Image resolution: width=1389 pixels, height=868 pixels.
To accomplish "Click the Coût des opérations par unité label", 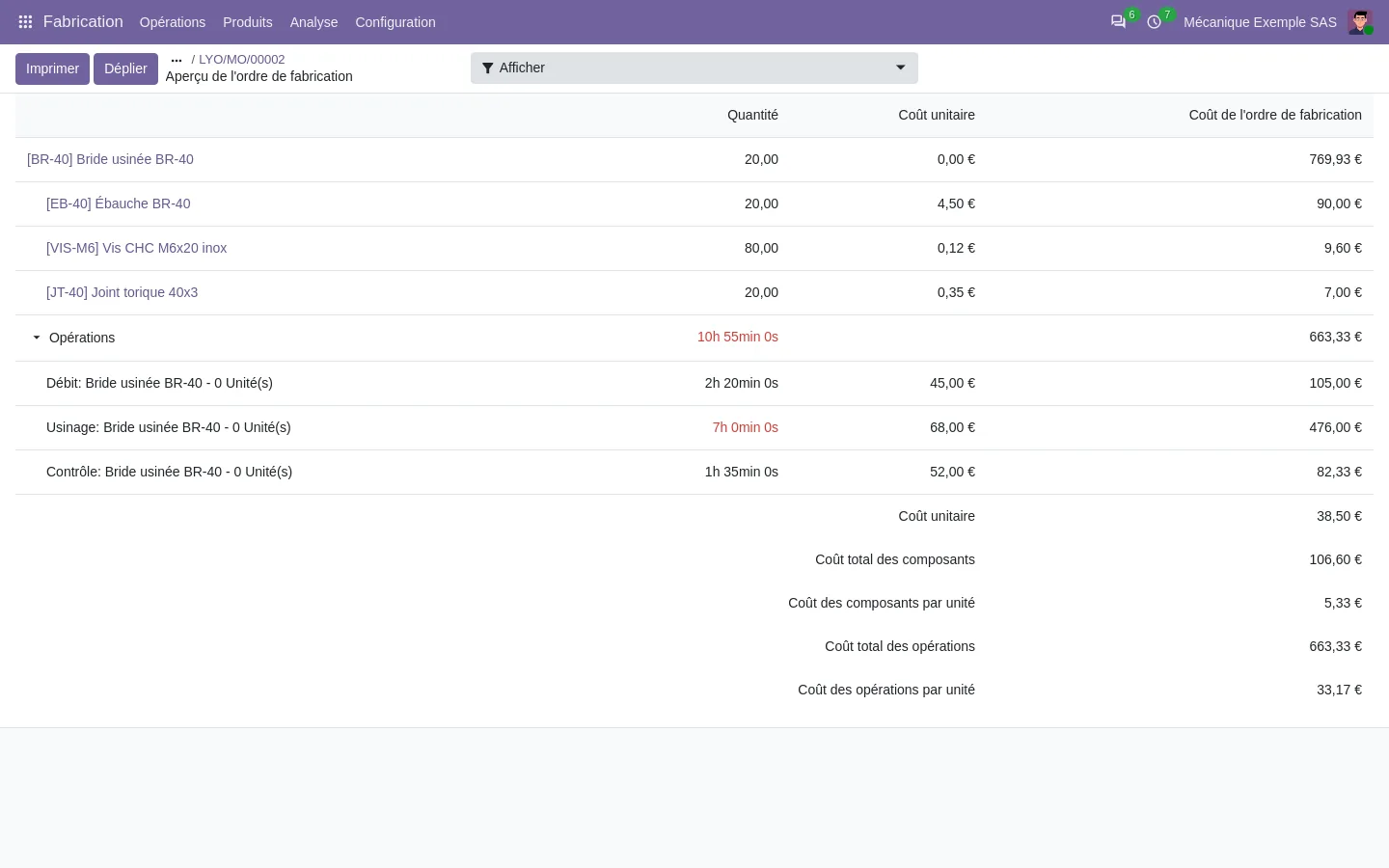I will tap(886, 690).
